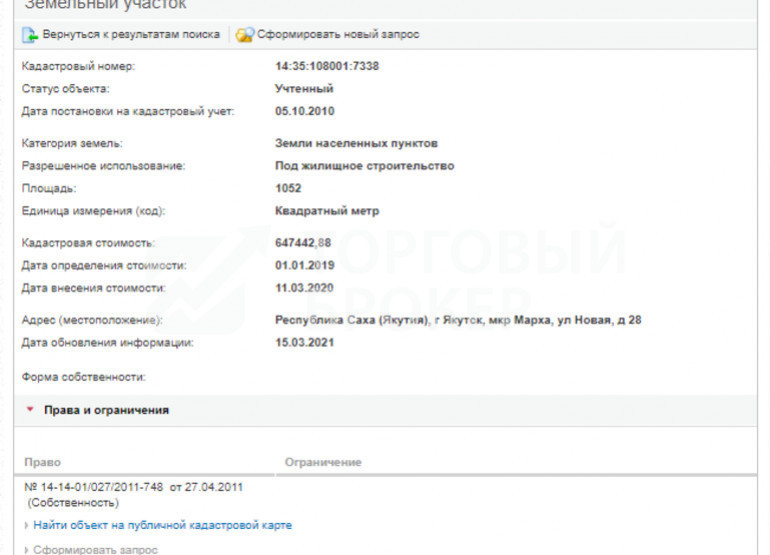The width and height of the screenshot is (770, 555).
Task: Open bottom 'Сформировать запрос' link
Action: [95, 550]
